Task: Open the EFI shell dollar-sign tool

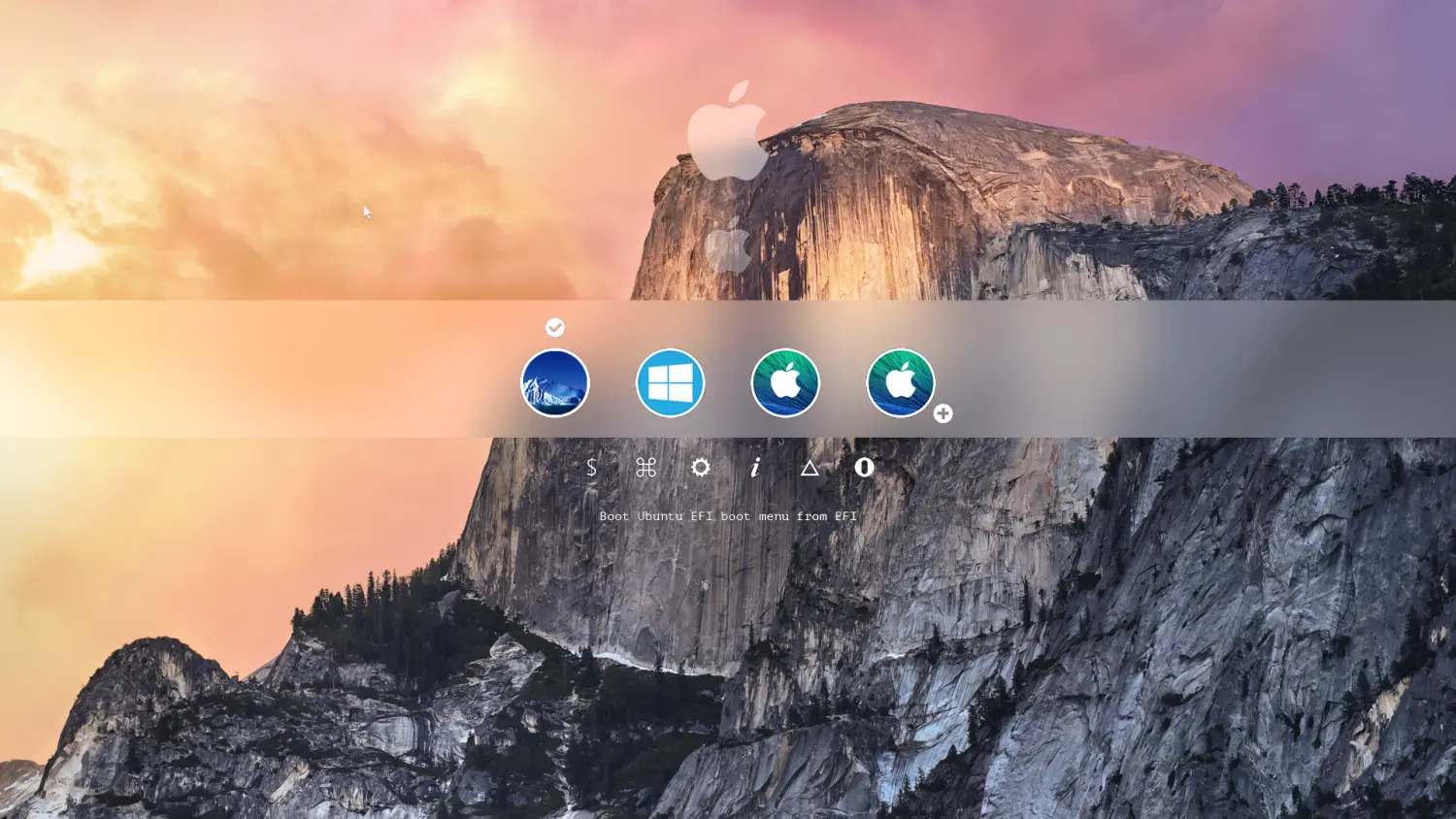Action: [x=591, y=468]
